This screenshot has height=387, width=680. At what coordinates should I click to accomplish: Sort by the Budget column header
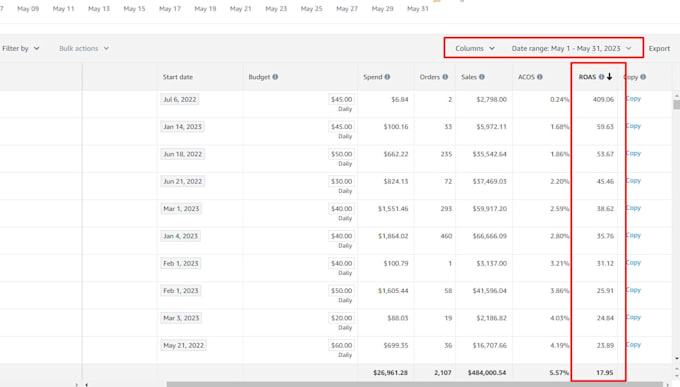[259, 77]
